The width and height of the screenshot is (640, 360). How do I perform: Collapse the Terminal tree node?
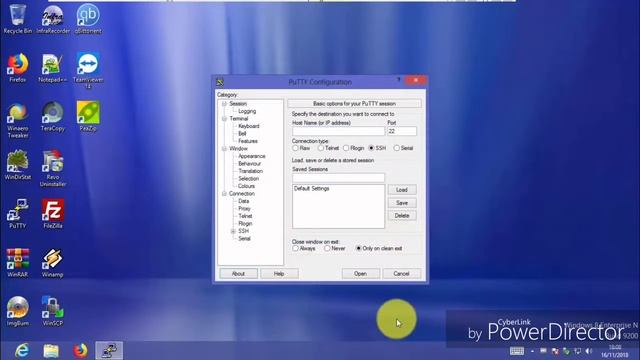click(224, 119)
